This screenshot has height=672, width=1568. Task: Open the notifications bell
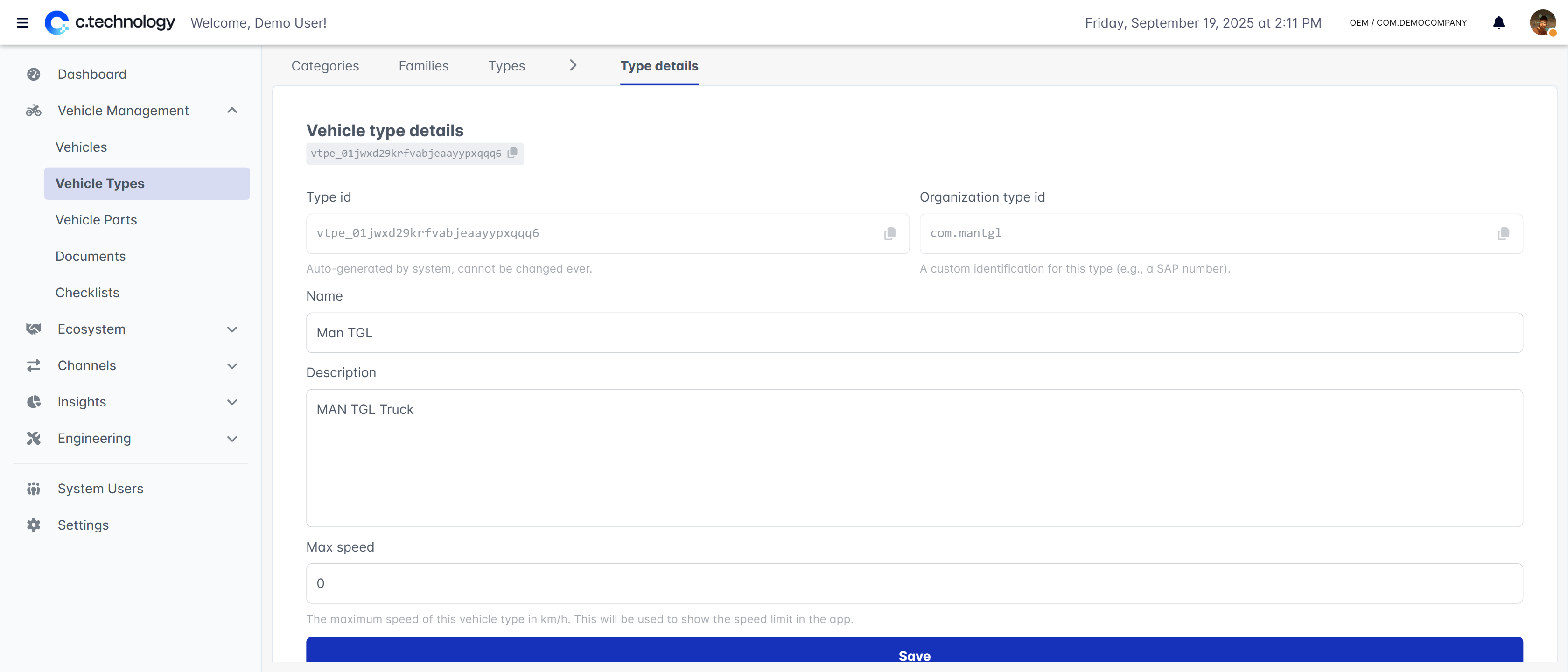(x=1498, y=22)
